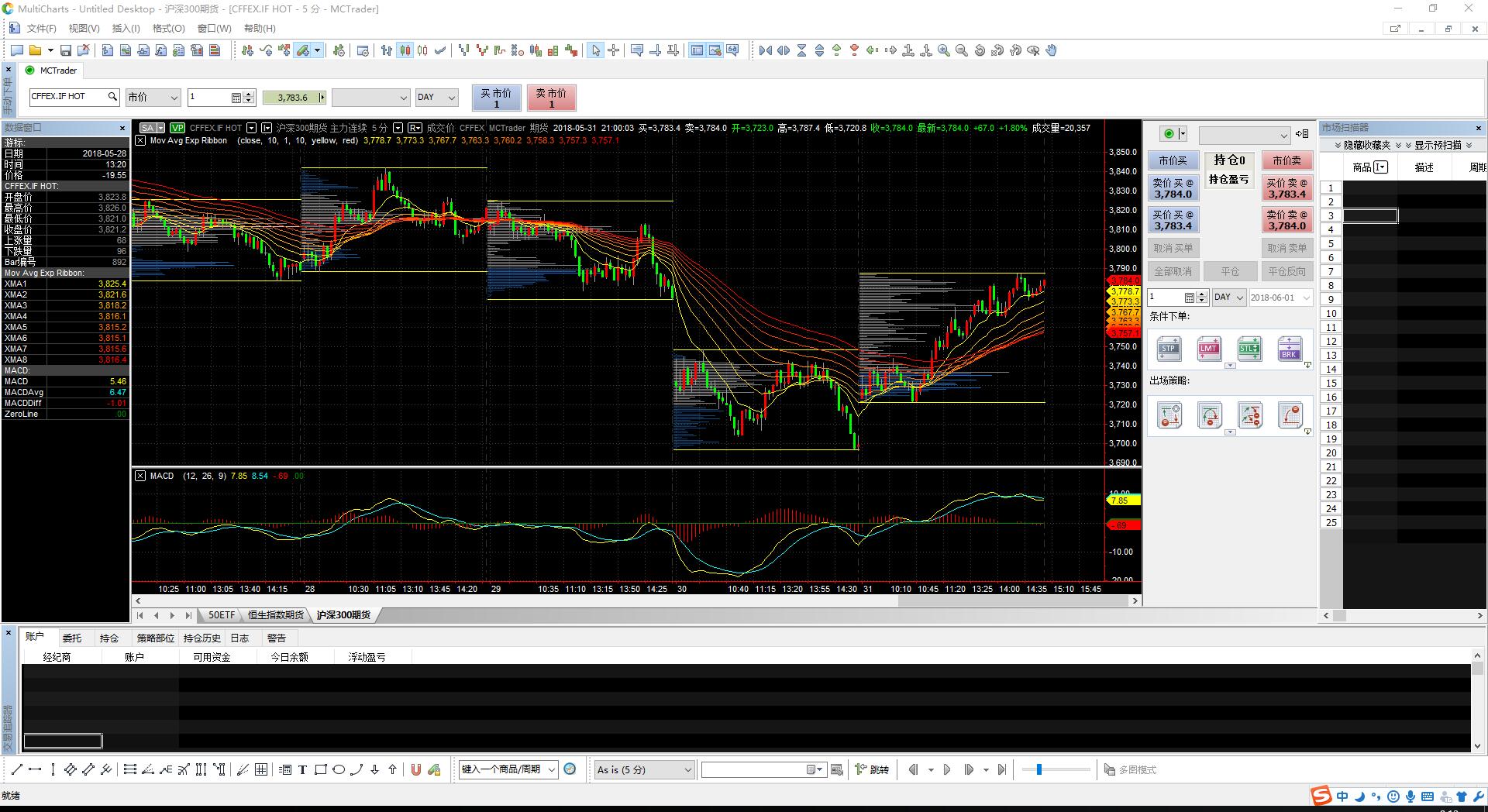Click the 卖市价 sell market button

tap(551, 98)
